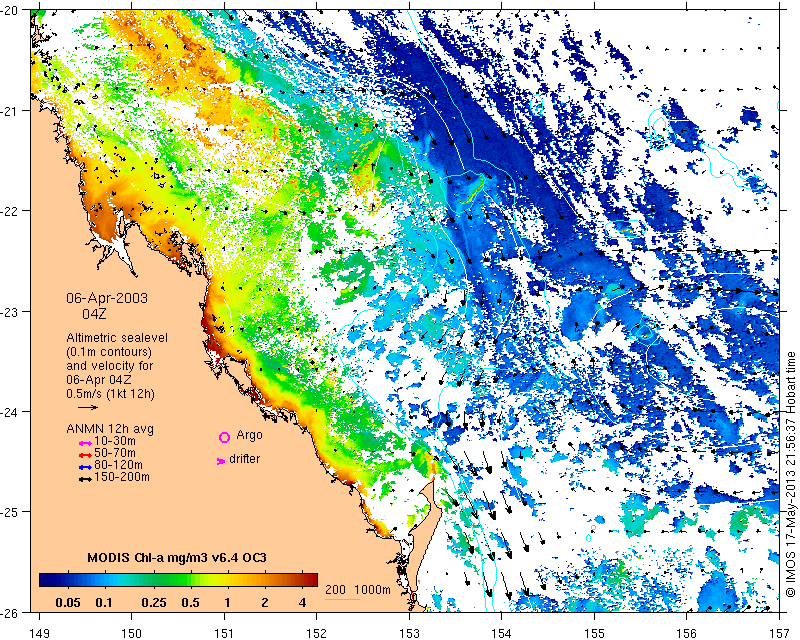Click the longitude axis label 153
Viewport: 800px width, 640px height.
[409, 633]
